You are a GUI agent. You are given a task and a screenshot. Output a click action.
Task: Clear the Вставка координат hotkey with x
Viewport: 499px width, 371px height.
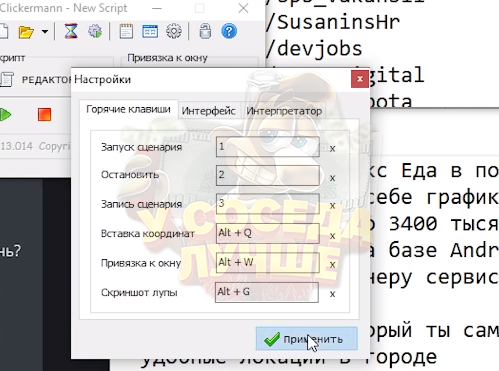(332, 236)
